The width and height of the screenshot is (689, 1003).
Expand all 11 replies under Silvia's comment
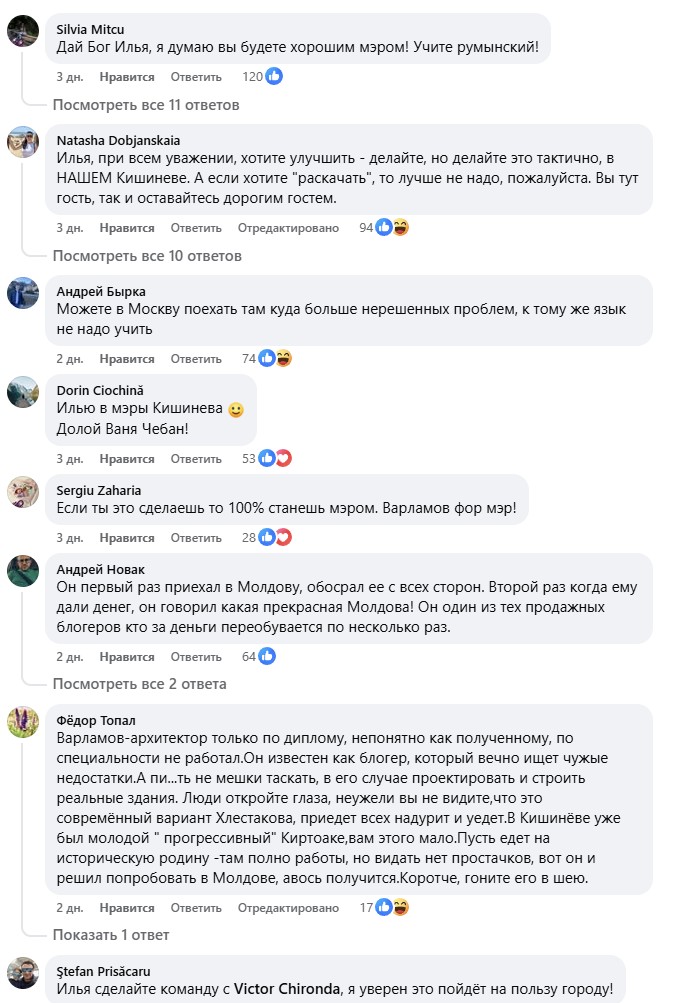(x=146, y=105)
